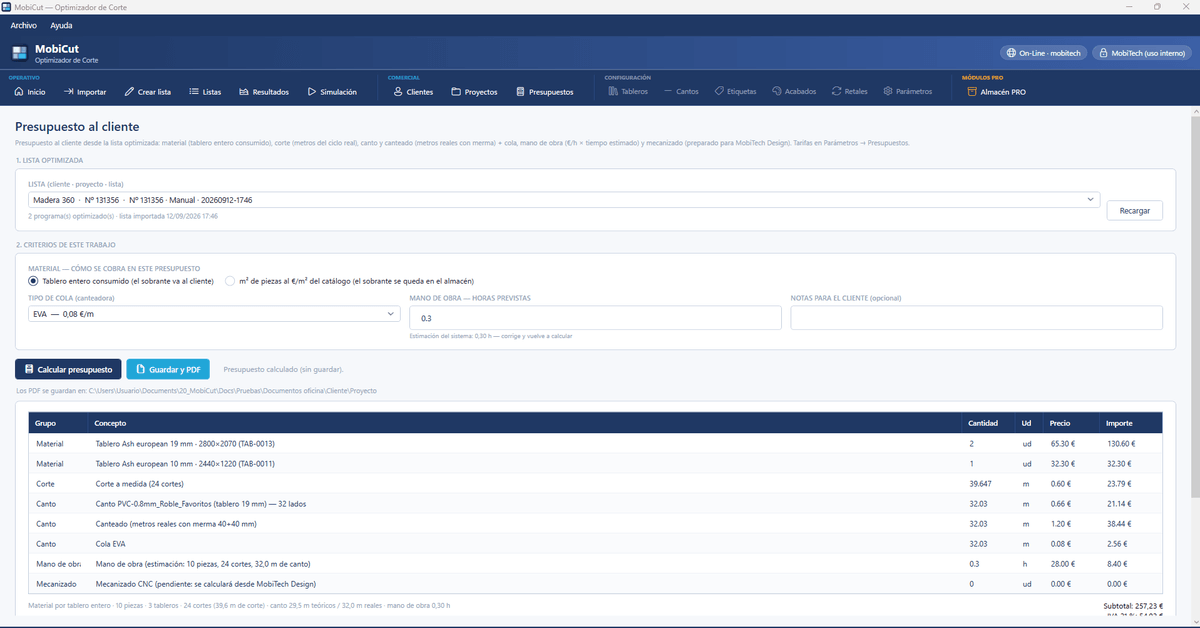1200x628 pixels.
Task: Open Crear lista with the pencil icon
Action: click(x=148, y=91)
